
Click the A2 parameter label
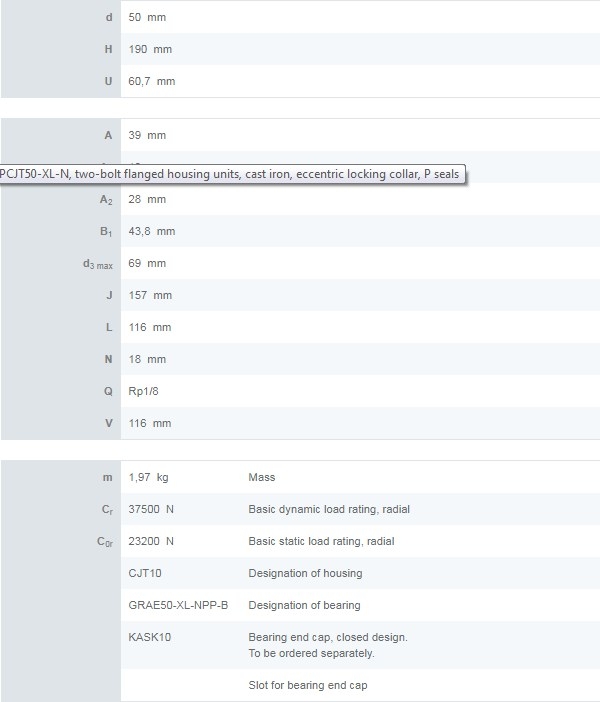106,200
